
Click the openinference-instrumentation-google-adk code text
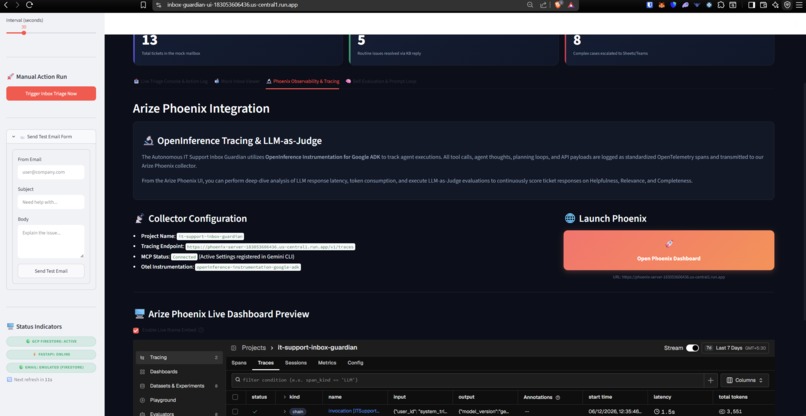coord(248,267)
